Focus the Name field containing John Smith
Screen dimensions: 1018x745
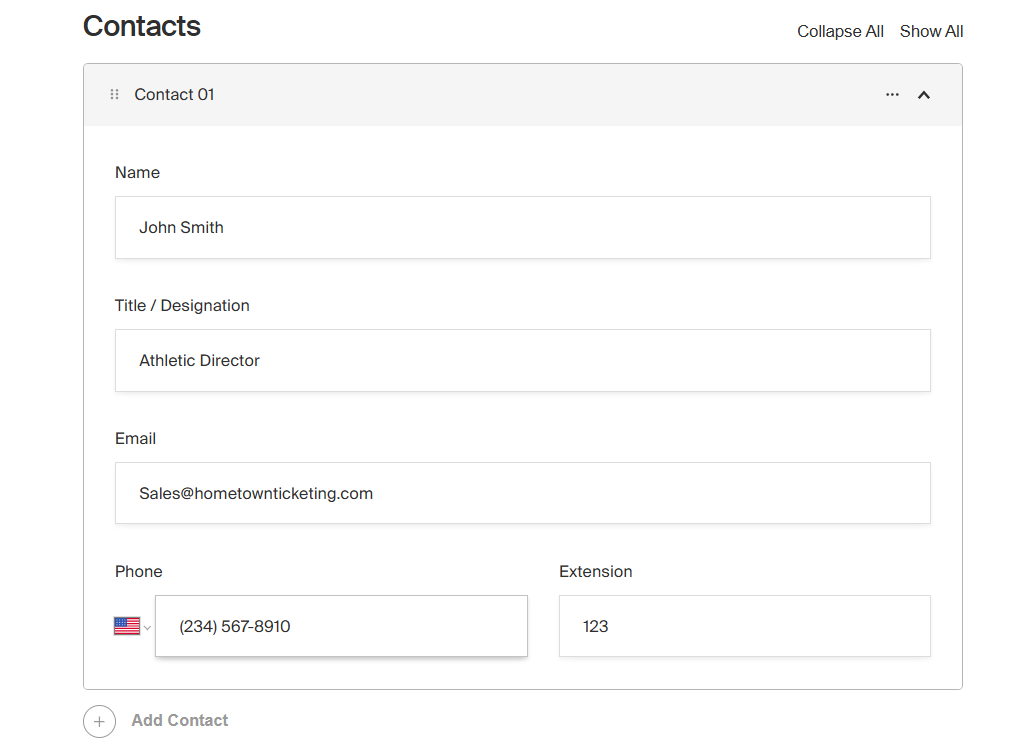(522, 227)
